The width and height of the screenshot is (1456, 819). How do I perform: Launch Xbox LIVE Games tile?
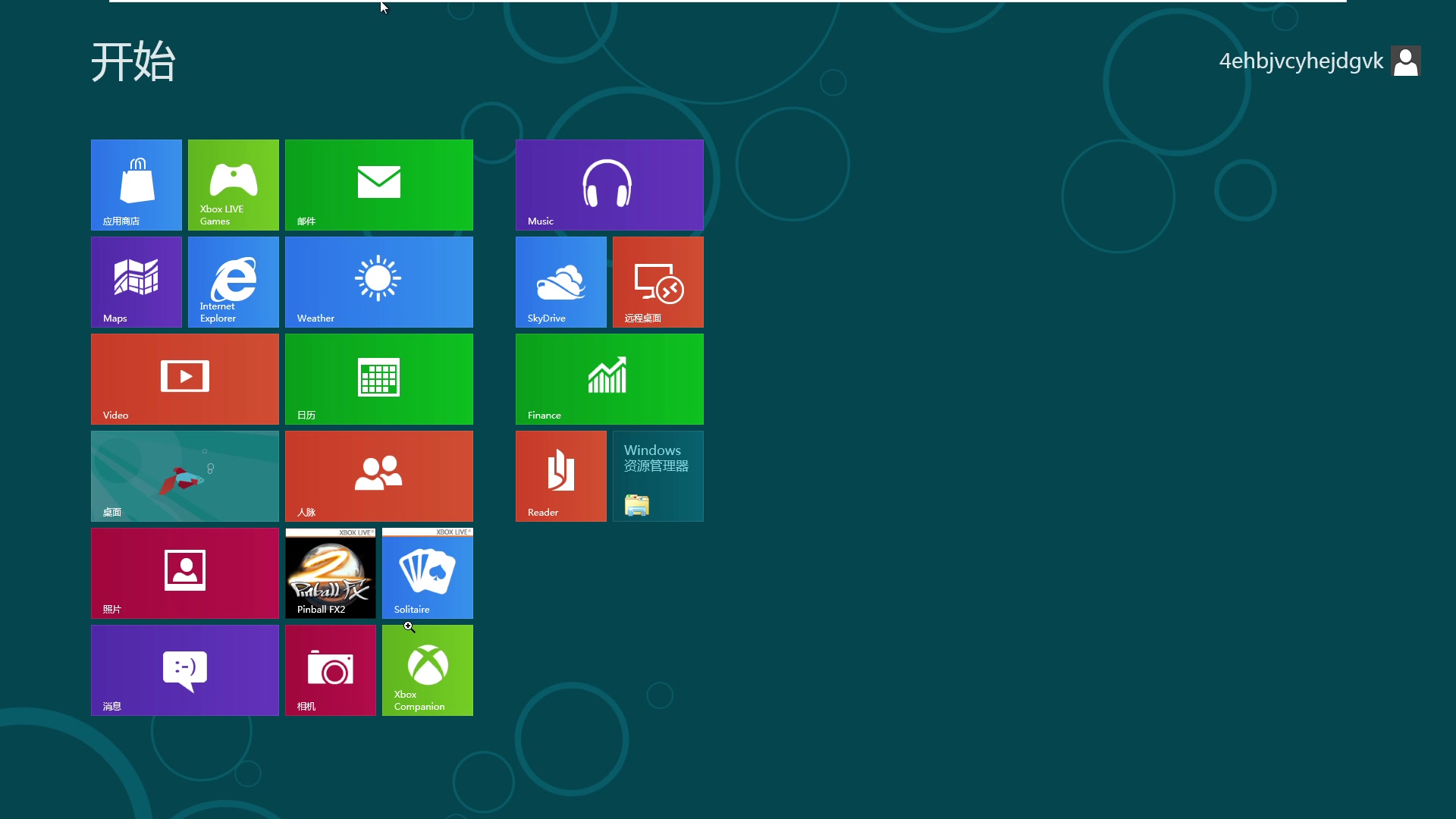pyautogui.click(x=233, y=185)
